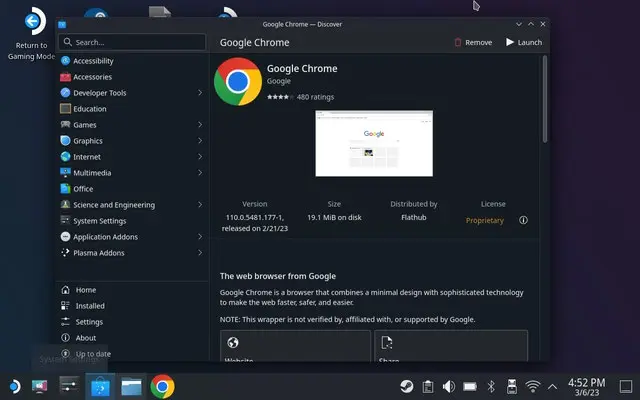Expand the Developer Tools category
The height and width of the screenshot is (400, 640).
click(x=200, y=93)
